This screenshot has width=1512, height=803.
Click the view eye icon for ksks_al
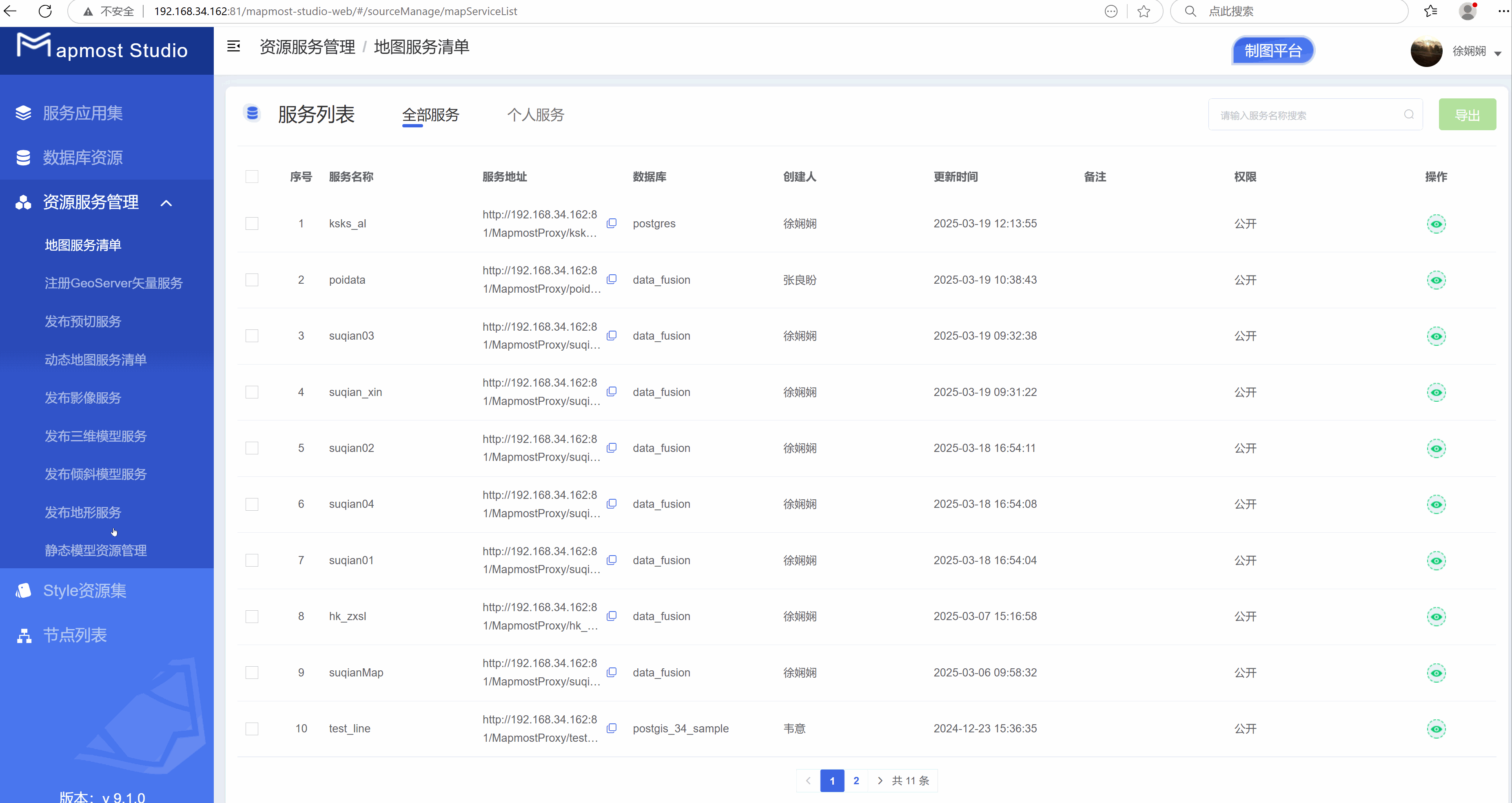pos(1436,224)
